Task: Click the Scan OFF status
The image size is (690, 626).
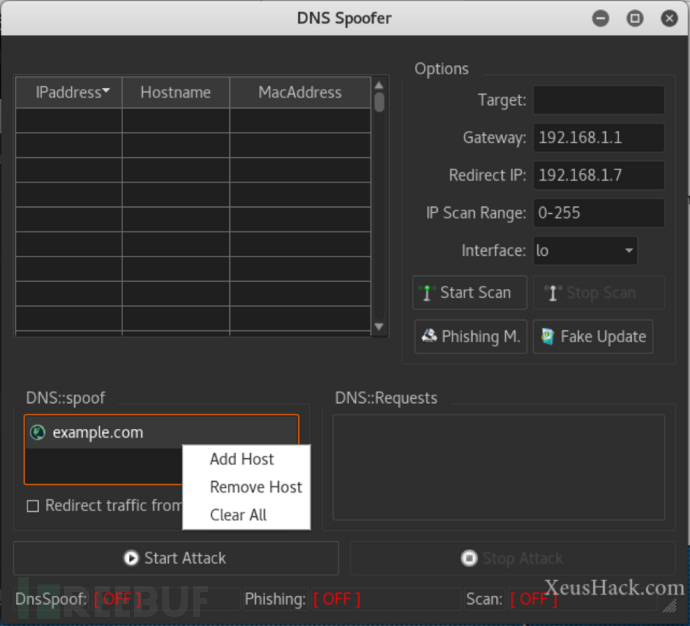Action: tap(533, 599)
